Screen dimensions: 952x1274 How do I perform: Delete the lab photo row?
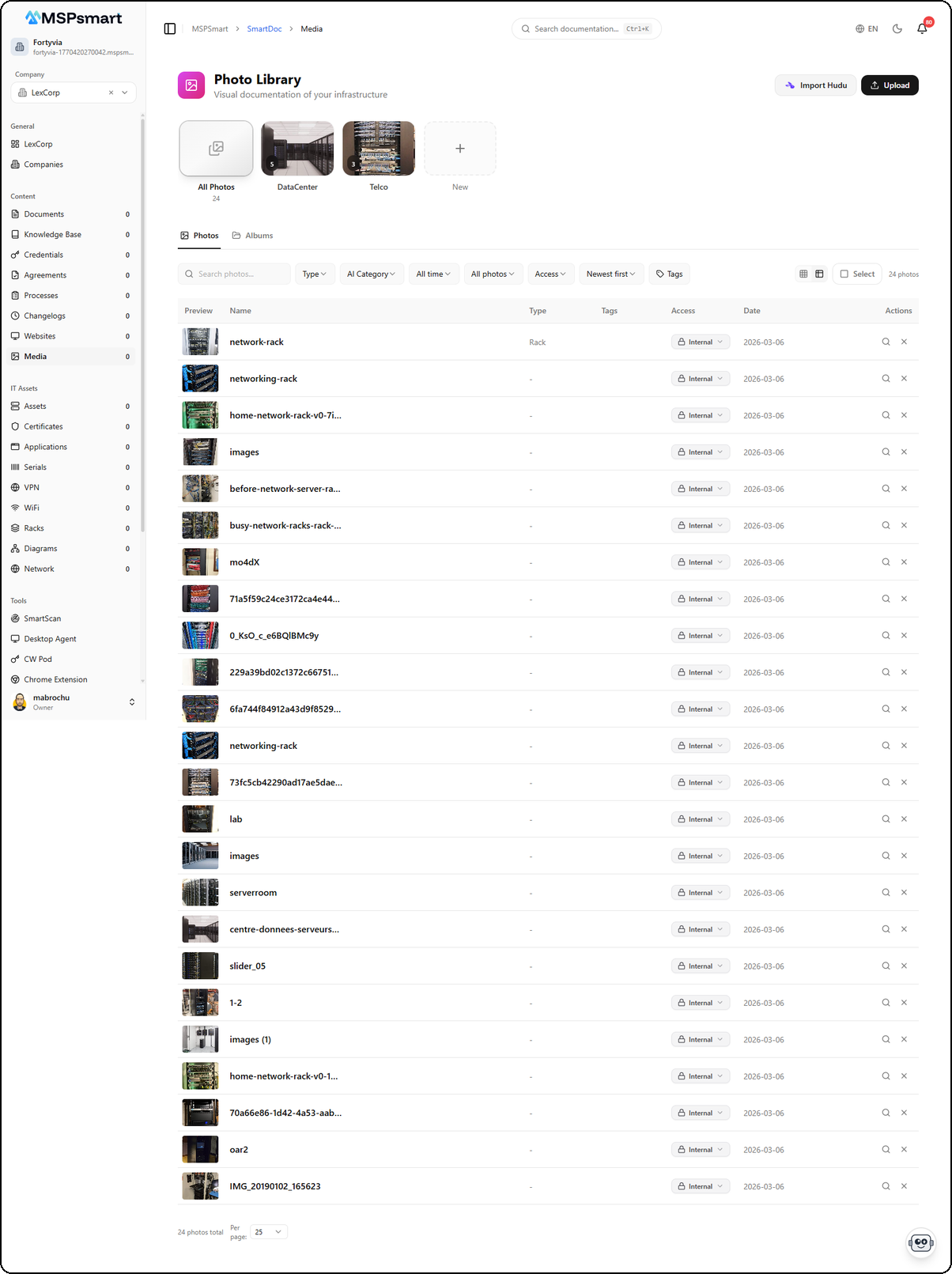[x=904, y=819]
